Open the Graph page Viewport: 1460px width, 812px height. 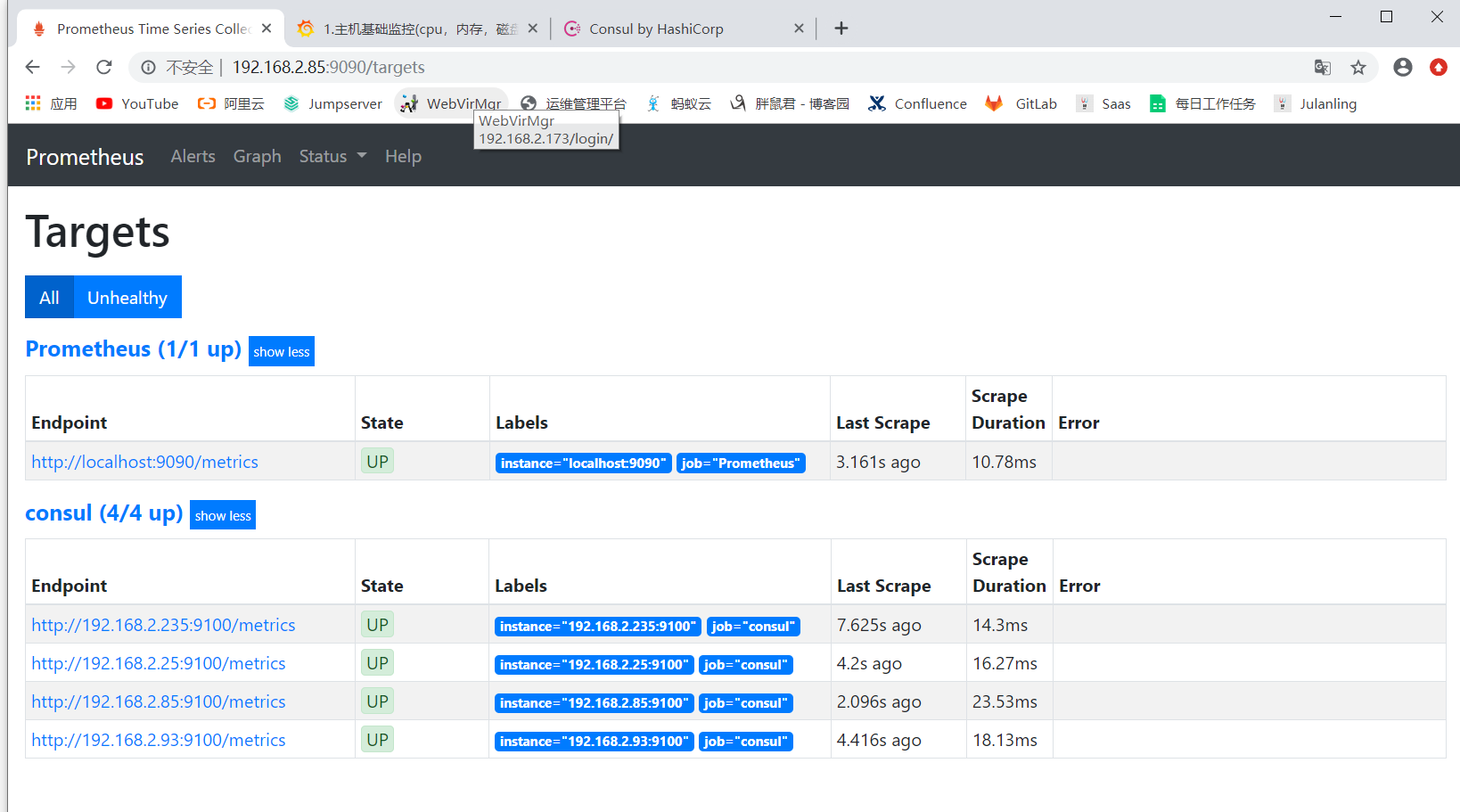(257, 156)
